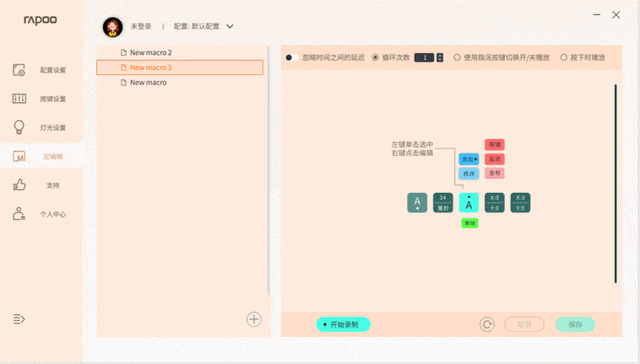Click the green 保存 save button

(575, 324)
